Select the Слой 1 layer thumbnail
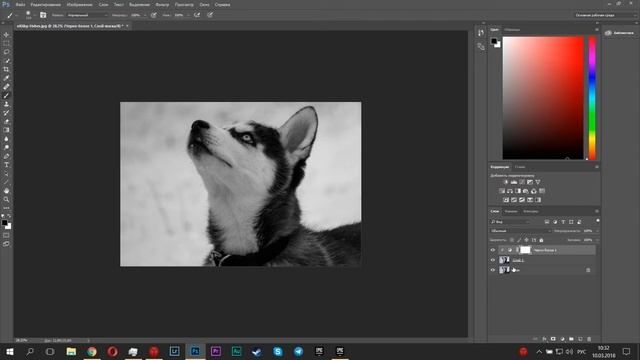This screenshot has width=640, height=360. [x=504, y=260]
